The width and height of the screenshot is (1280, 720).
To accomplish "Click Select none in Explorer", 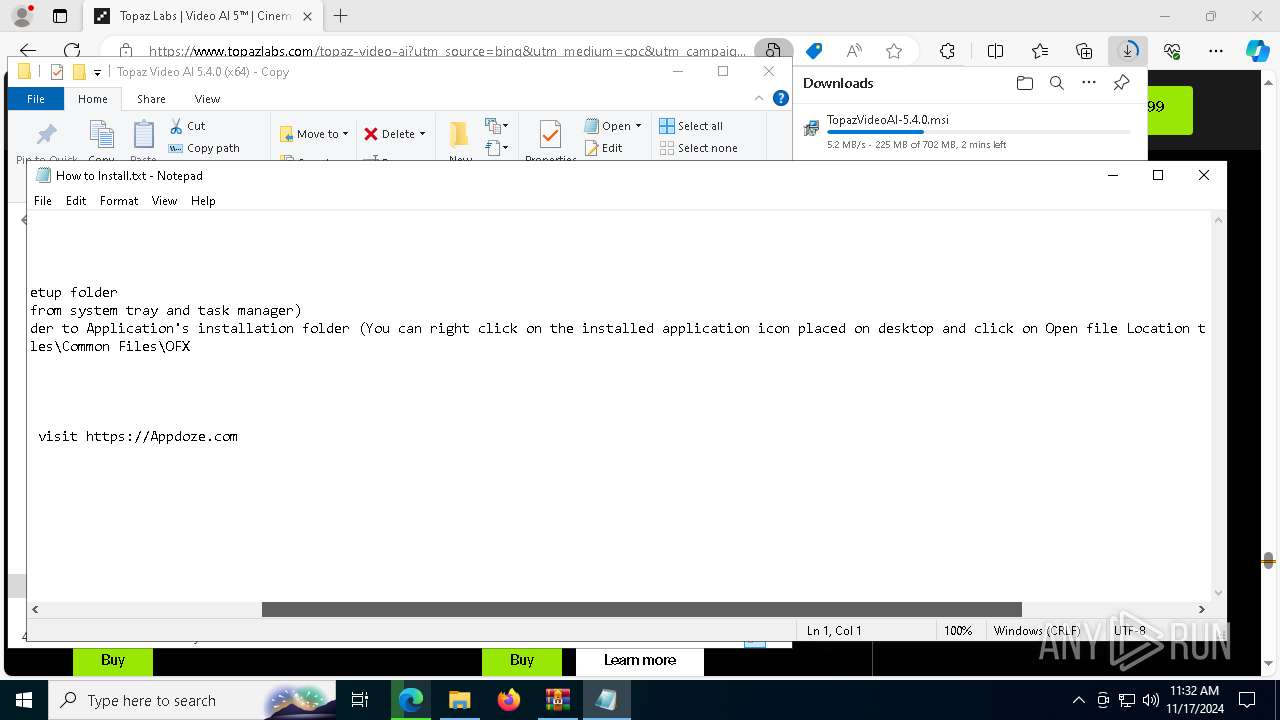I will 698,148.
